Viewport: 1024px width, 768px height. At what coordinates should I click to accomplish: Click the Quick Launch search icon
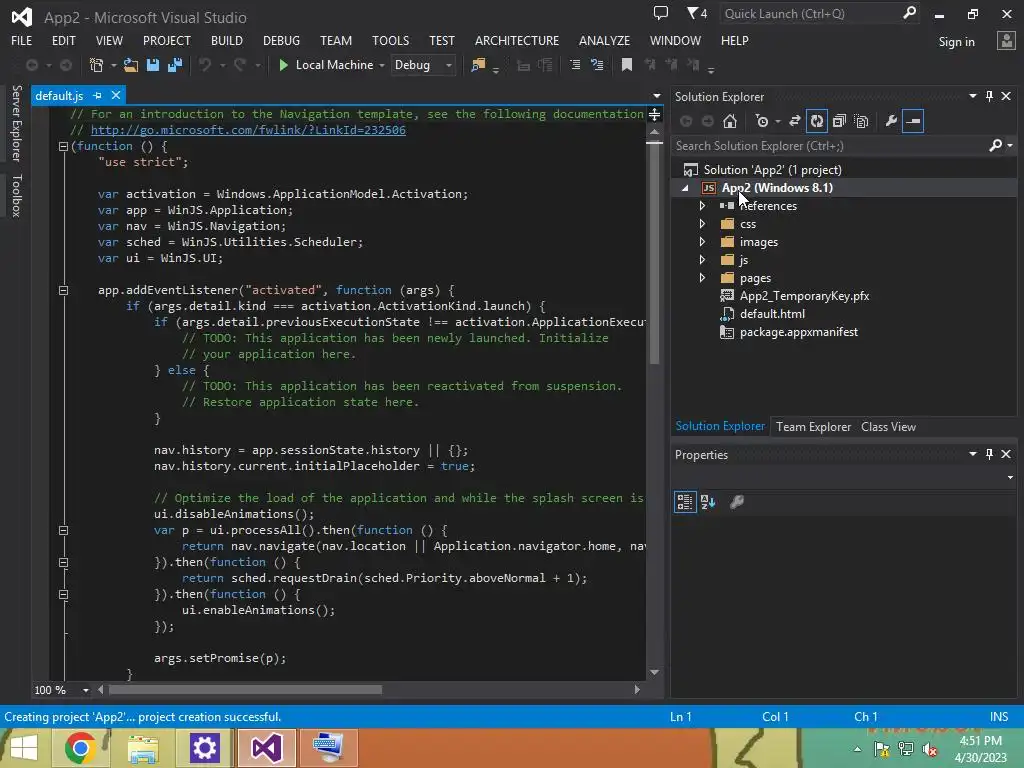[x=909, y=13]
